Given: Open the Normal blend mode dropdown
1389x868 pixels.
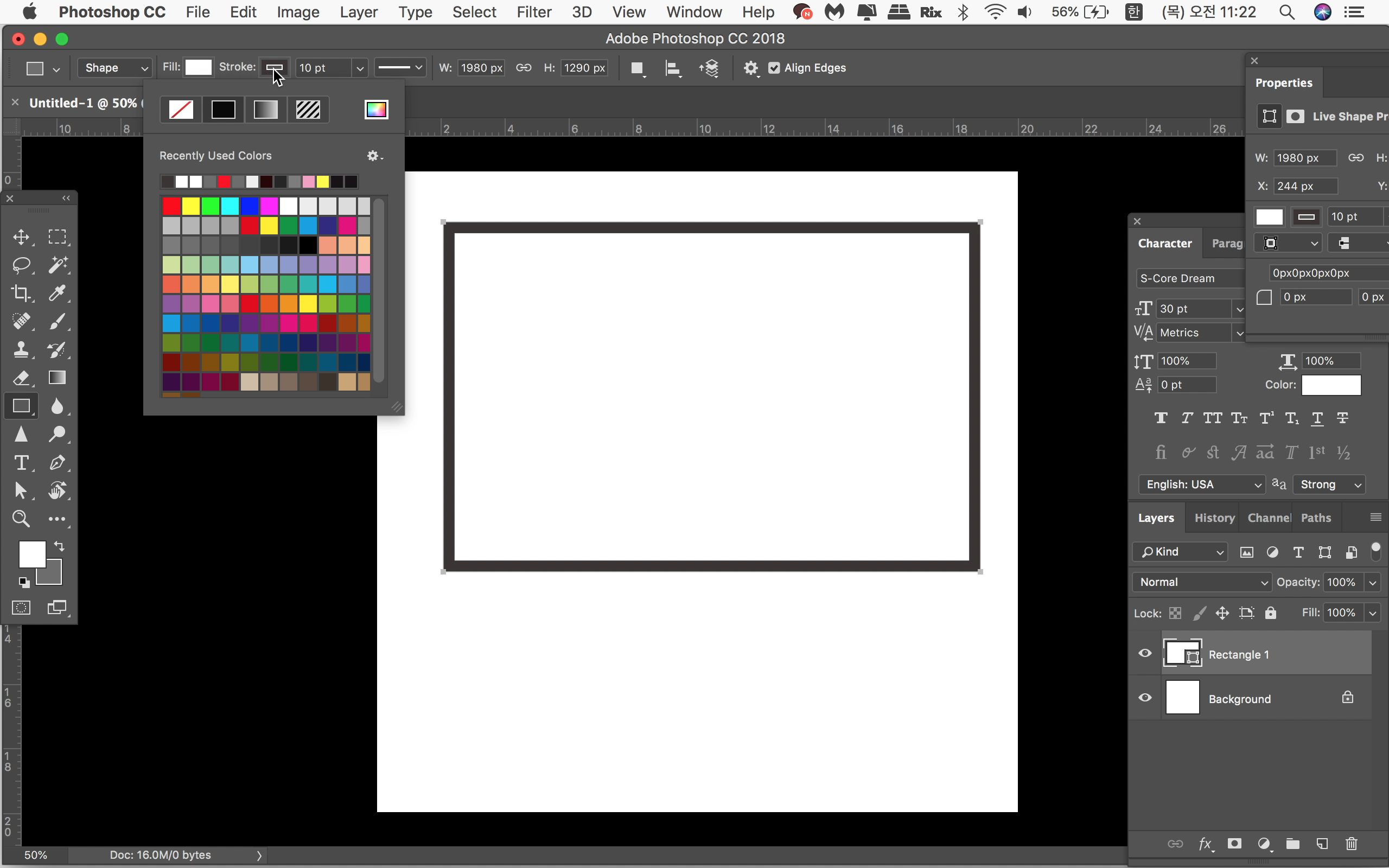Looking at the screenshot, I should pyautogui.click(x=1203, y=582).
